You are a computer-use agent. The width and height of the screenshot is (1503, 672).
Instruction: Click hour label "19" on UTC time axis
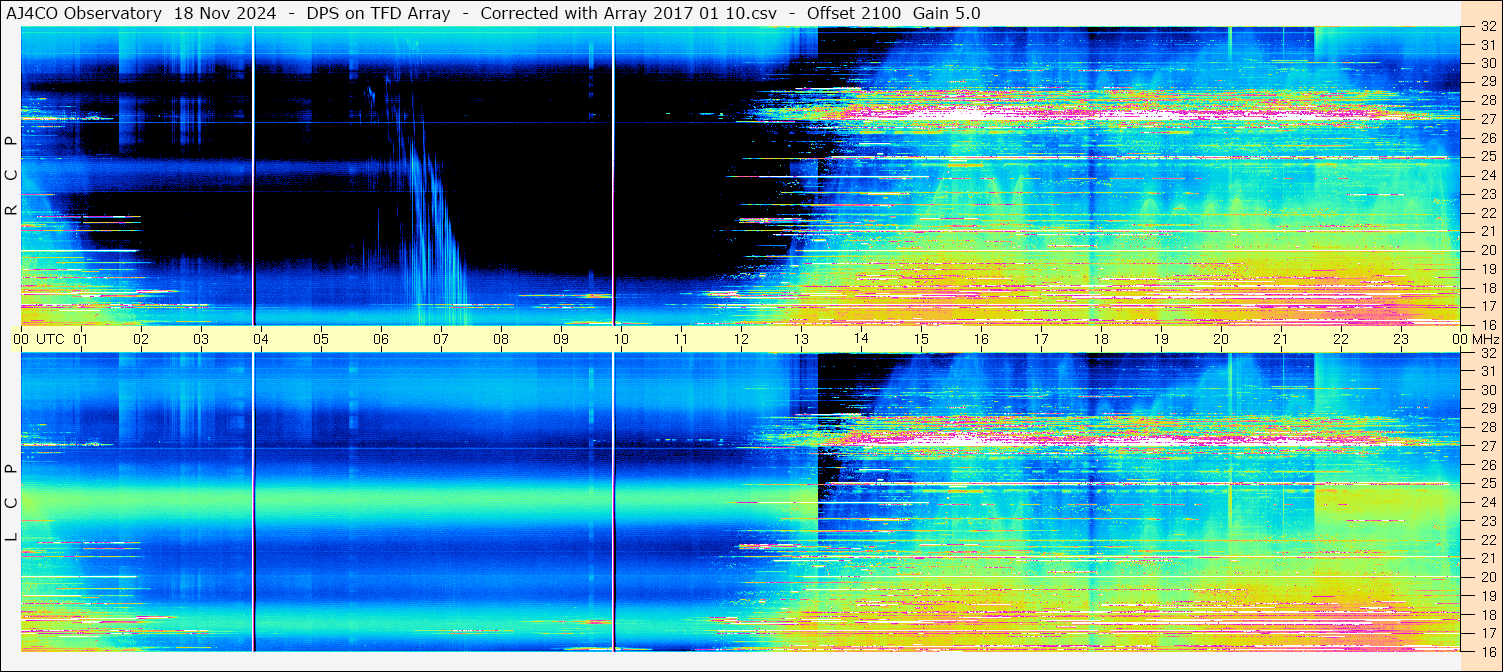pyautogui.click(x=1161, y=340)
